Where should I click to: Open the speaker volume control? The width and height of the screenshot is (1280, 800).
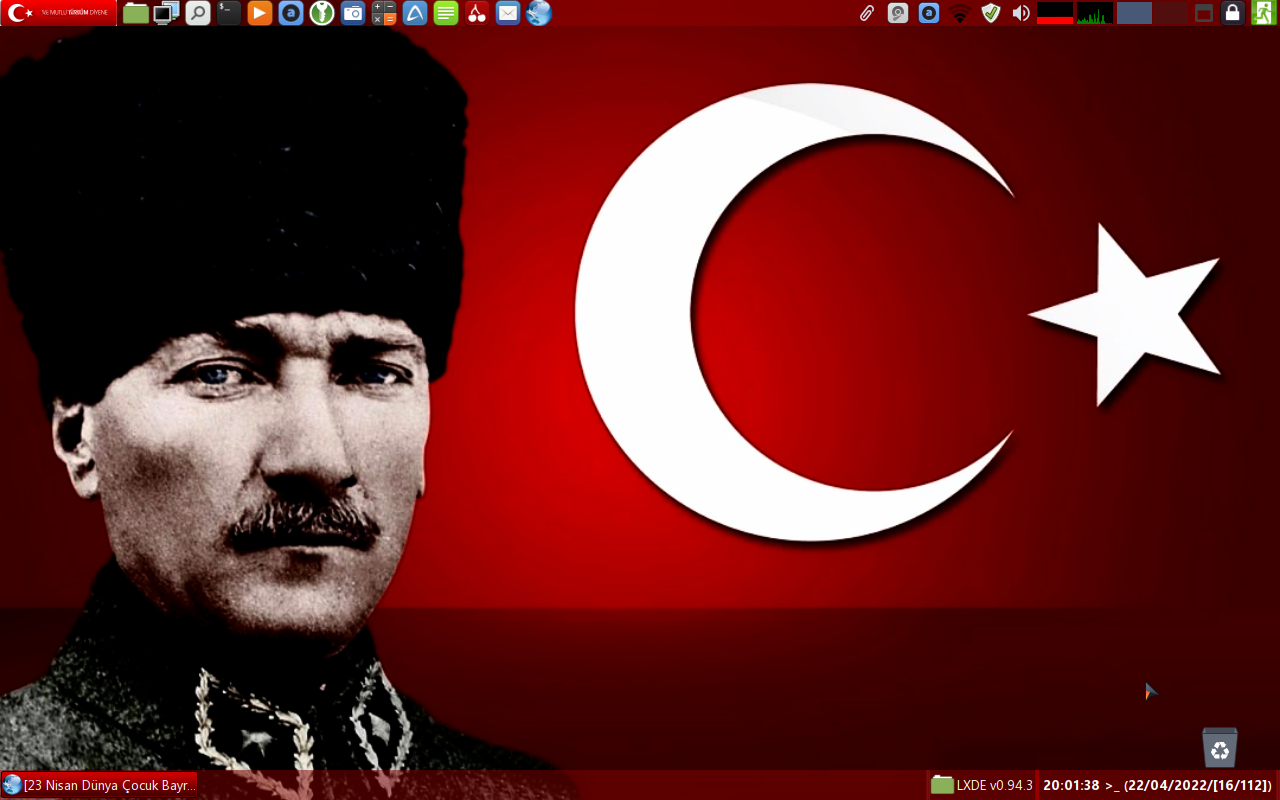(x=1021, y=13)
